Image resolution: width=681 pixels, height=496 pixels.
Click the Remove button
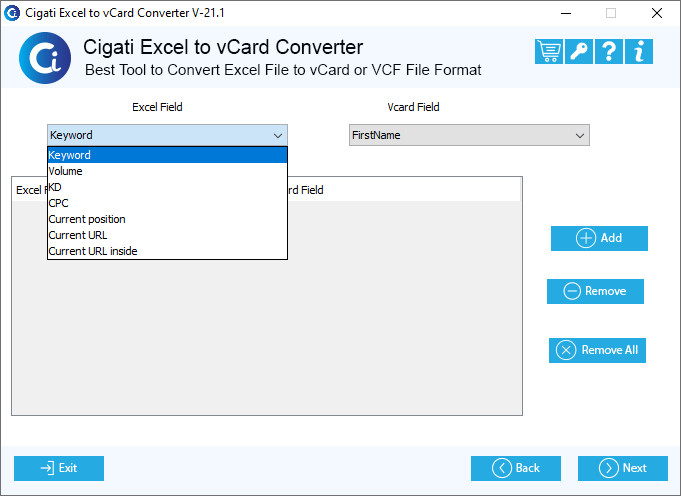[595, 291]
